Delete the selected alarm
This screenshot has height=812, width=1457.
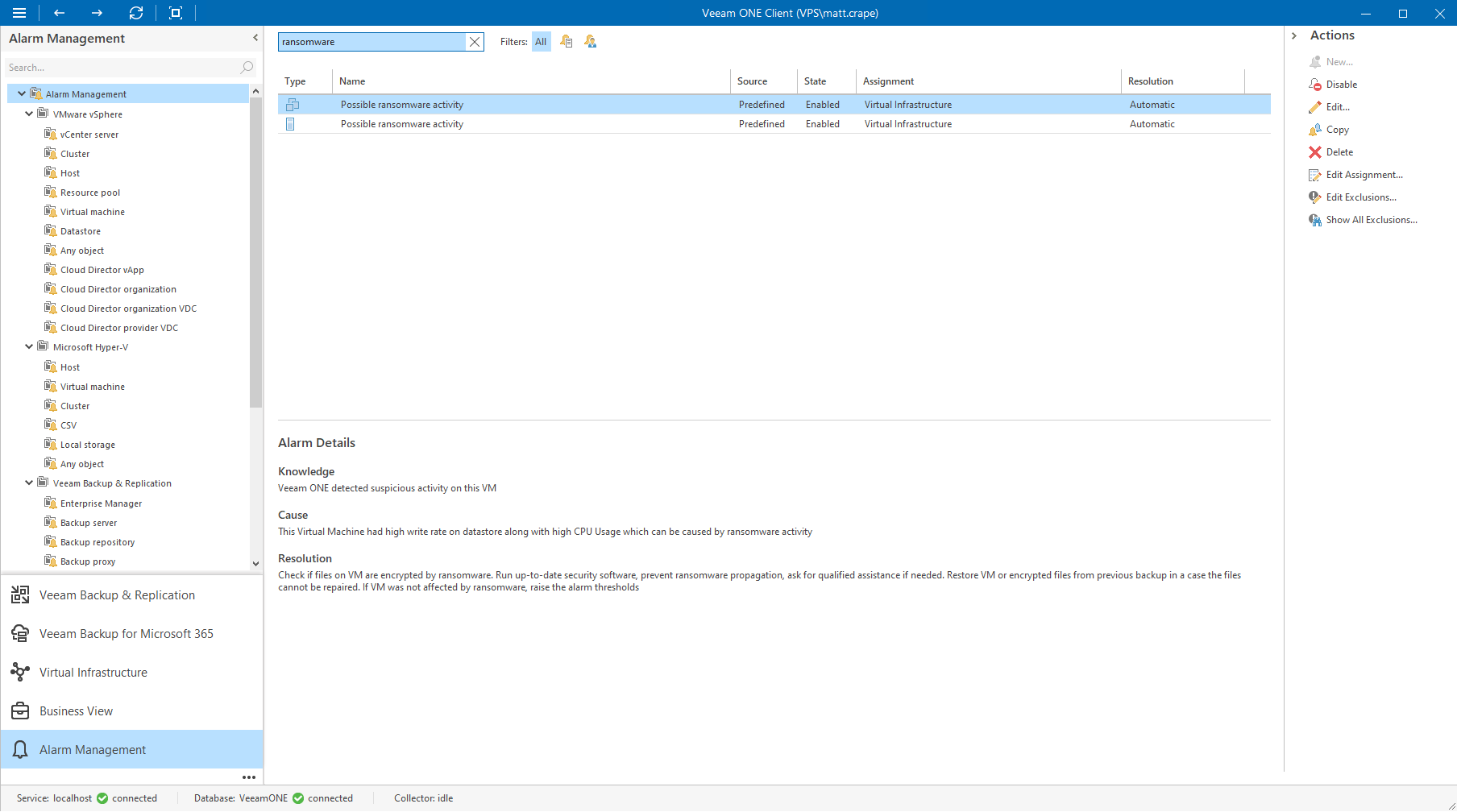tap(1331, 152)
